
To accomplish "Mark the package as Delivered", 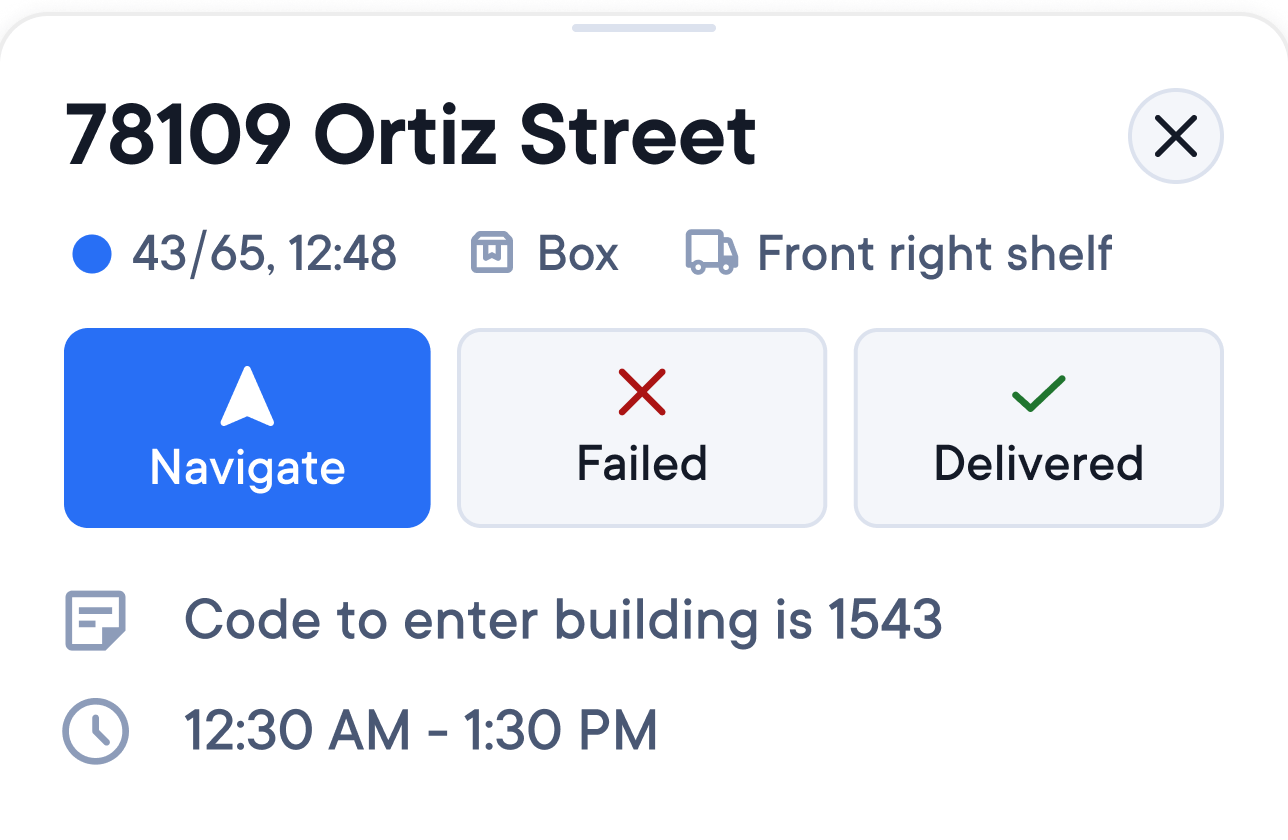I will pyautogui.click(x=1037, y=428).
